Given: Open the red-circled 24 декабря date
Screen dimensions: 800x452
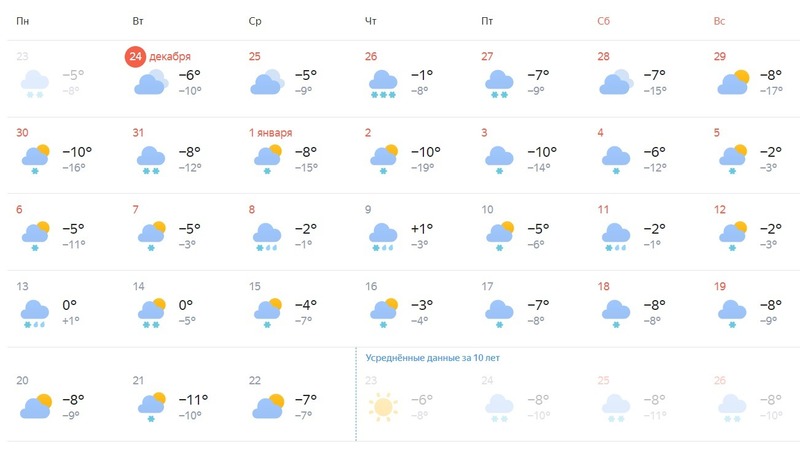Looking at the screenshot, I should pyautogui.click(x=158, y=57).
